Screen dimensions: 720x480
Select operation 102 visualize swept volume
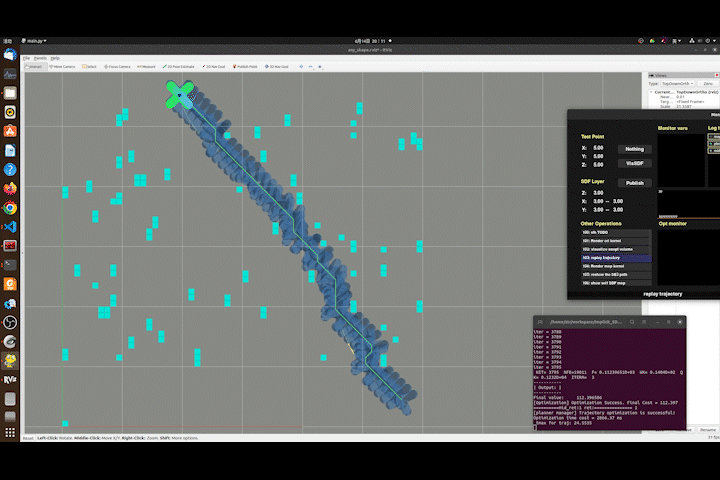[x=616, y=249]
